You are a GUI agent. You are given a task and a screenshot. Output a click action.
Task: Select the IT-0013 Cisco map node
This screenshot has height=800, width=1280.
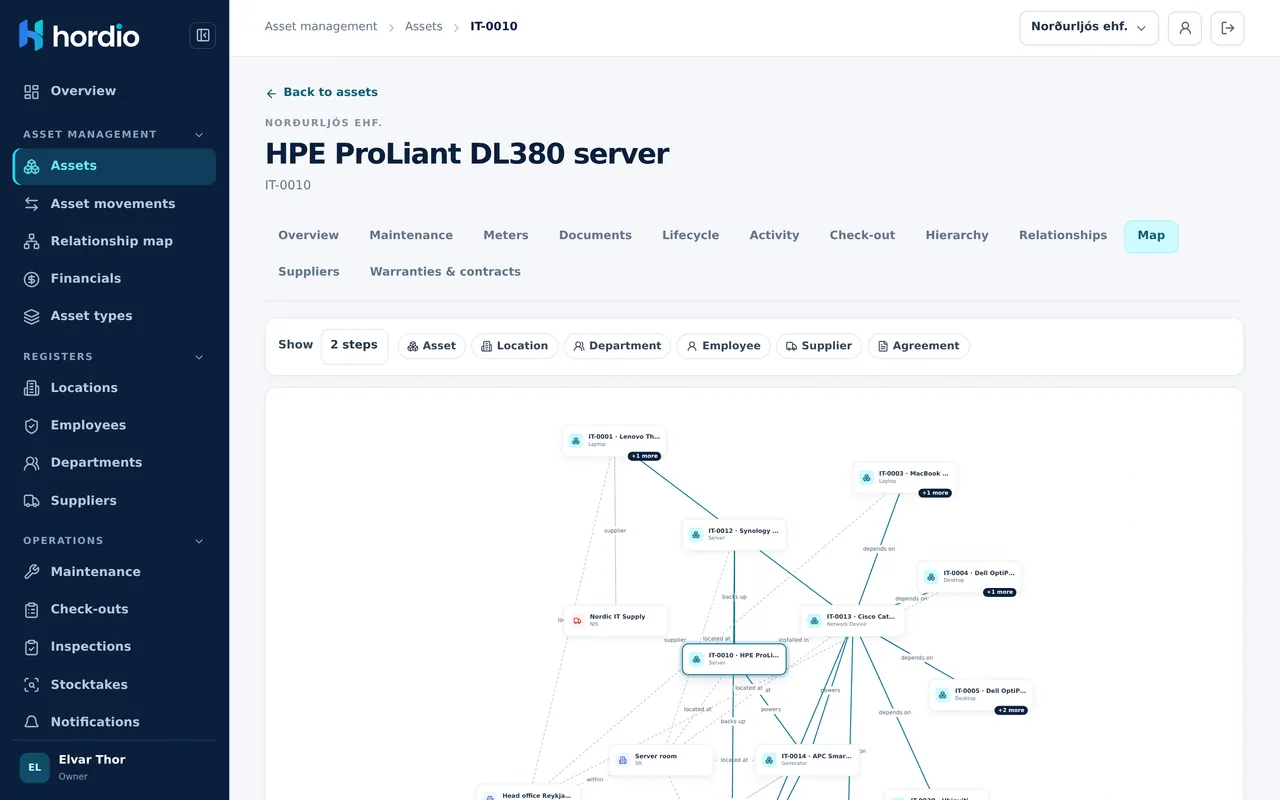pos(853,621)
